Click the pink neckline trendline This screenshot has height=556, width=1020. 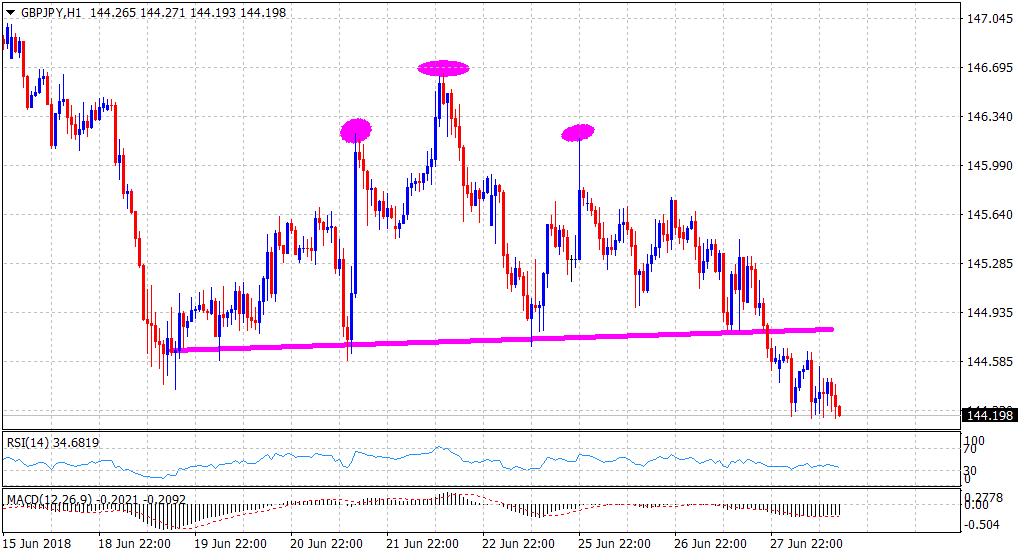pos(500,340)
